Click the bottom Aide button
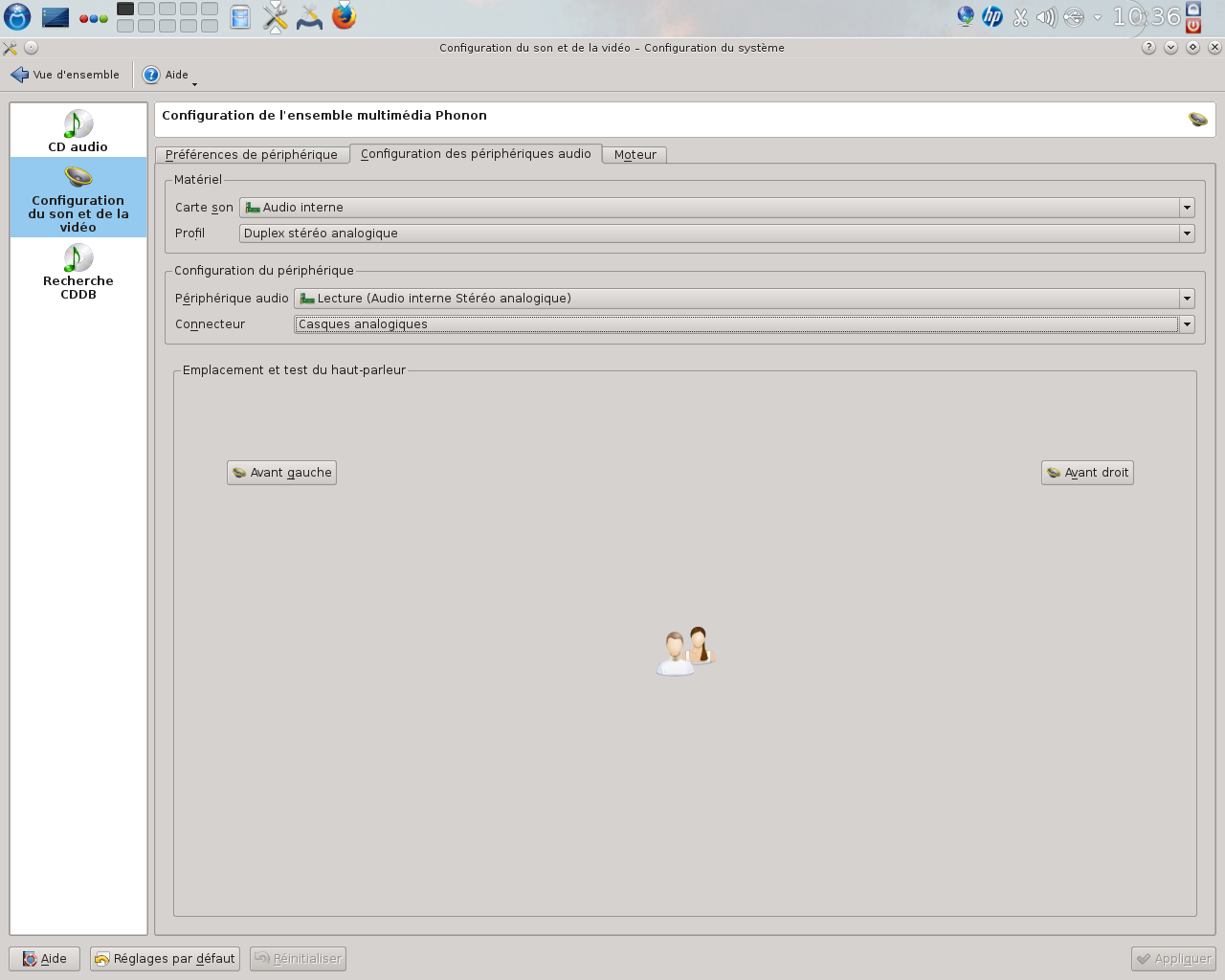Image resolution: width=1225 pixels, height=980 pixels. 44,959
